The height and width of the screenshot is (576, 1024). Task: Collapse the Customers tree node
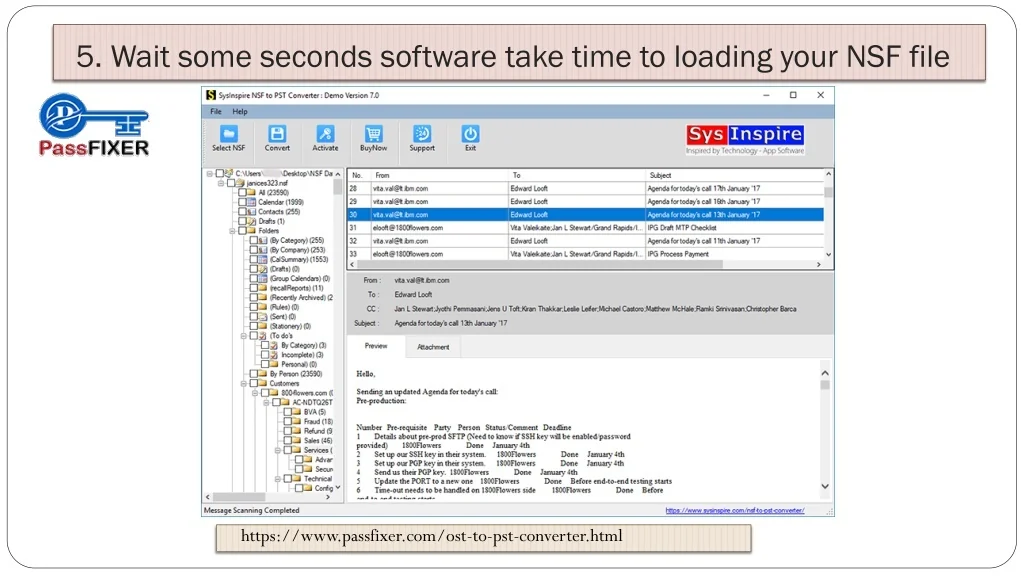(x=243, y=383)
